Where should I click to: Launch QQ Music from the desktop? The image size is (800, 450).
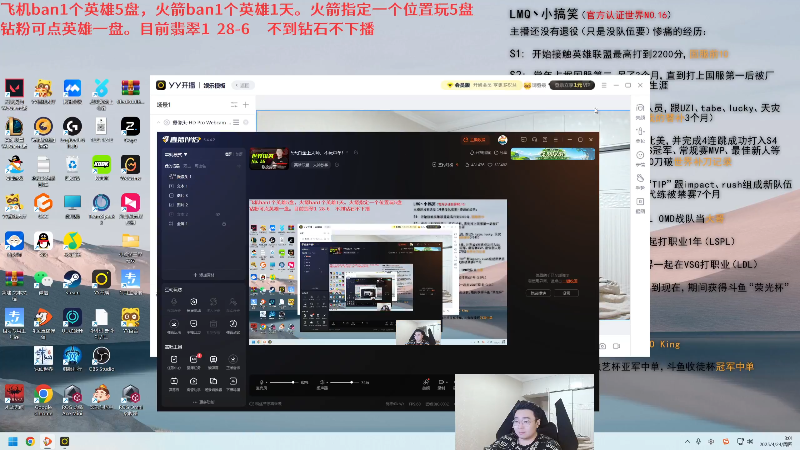coord(72,241)
